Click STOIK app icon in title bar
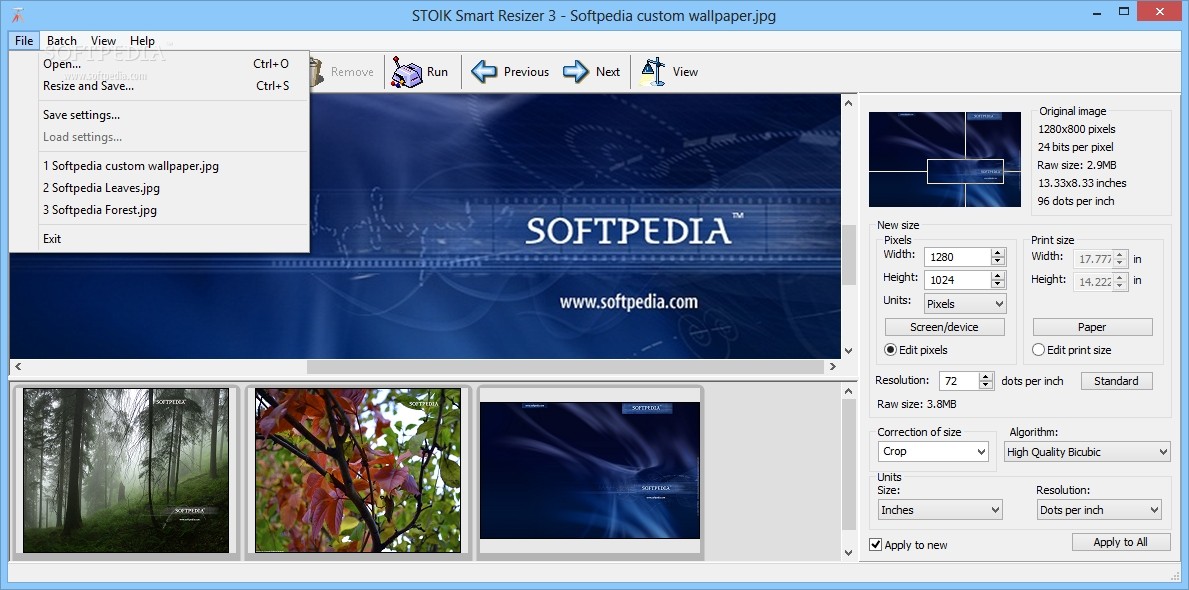 point(18,14)
